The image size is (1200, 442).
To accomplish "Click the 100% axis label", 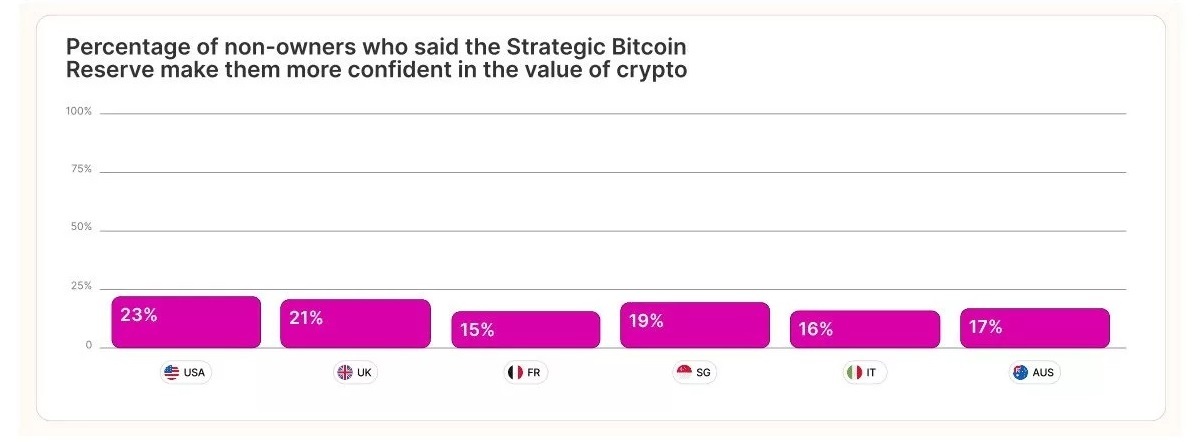I will (x=78, y=112).
